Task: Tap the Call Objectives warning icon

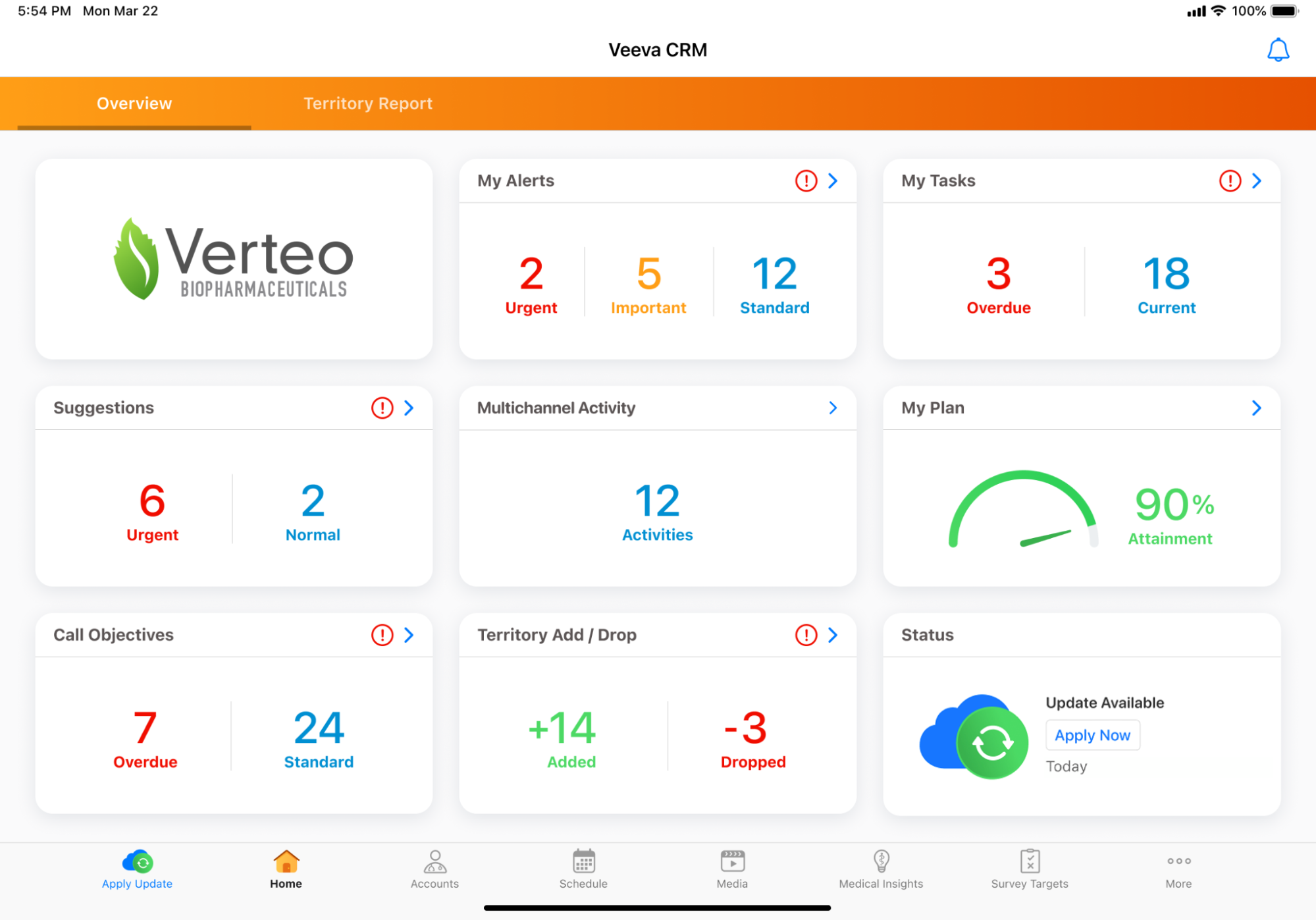Action: click(x=382, y=635)
